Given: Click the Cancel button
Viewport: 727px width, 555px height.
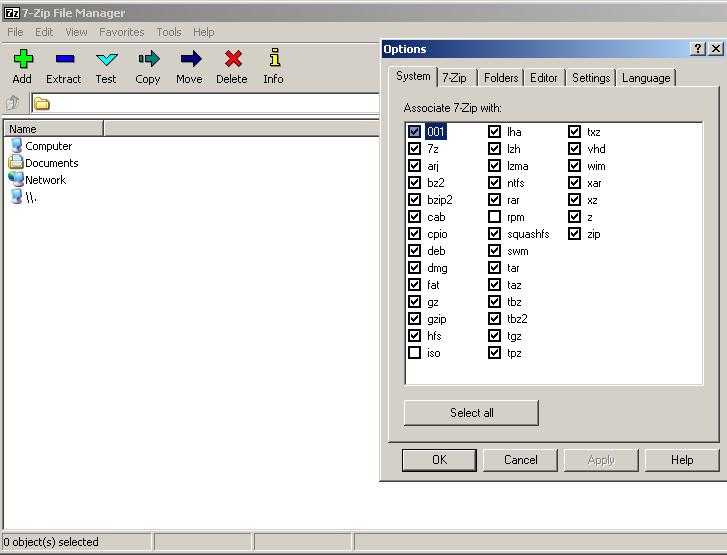Looking at the screenshot, I should tap(520, 460).
